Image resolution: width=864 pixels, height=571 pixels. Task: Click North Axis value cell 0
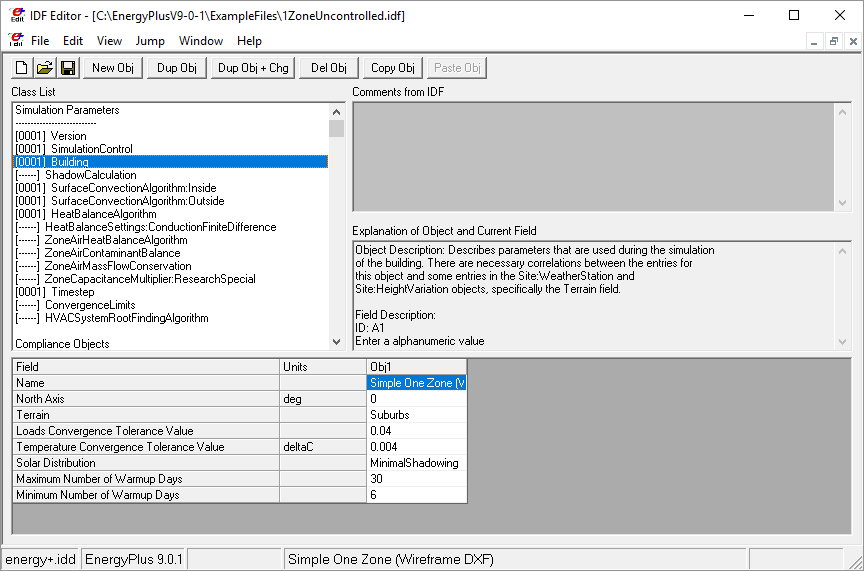(x=417, y=399)
